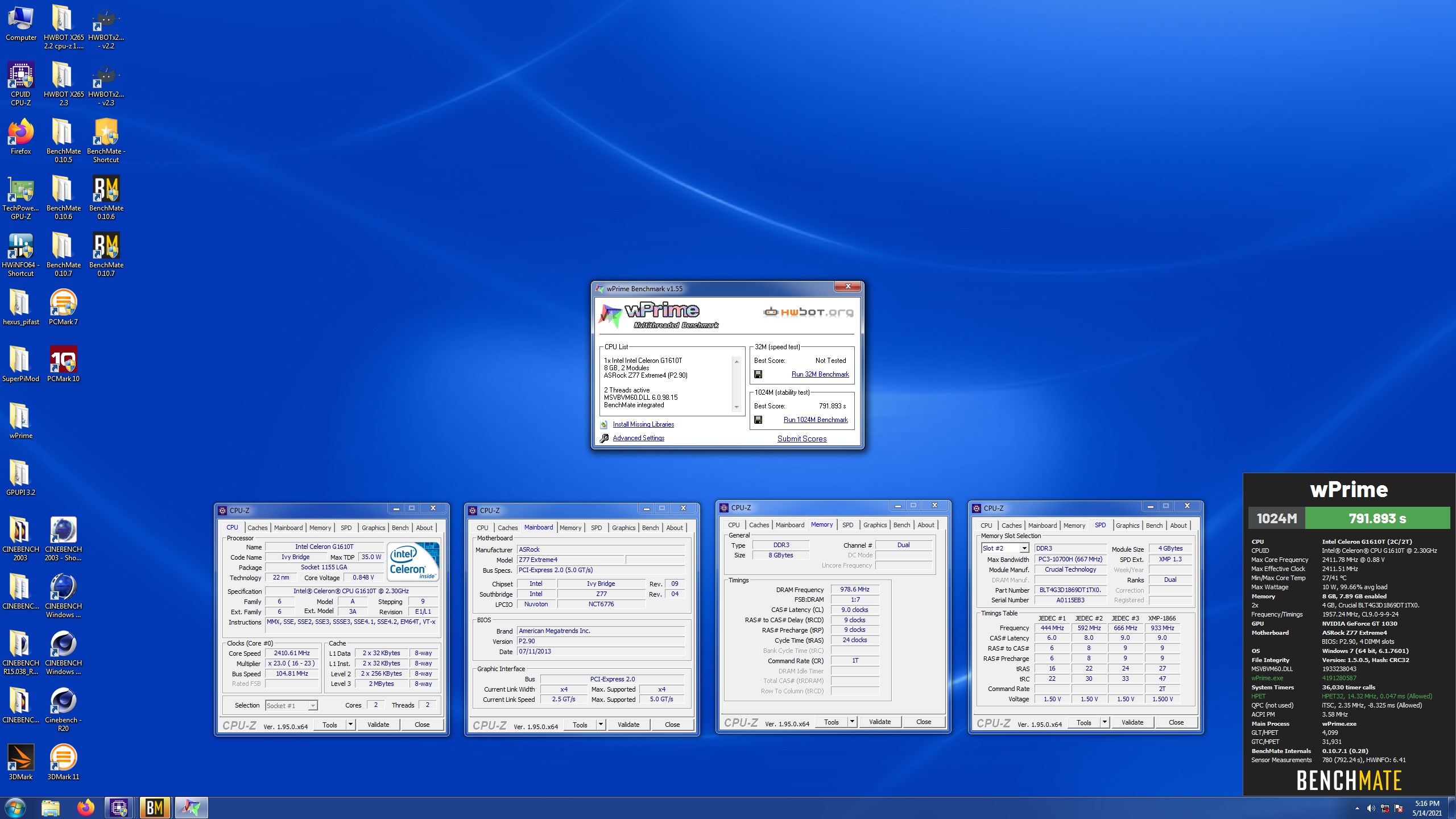Click the wPrime.exe entry in BenchMate
Image resolution: width=1456 pixels, height=819 pixels.
coord(1267,678)
